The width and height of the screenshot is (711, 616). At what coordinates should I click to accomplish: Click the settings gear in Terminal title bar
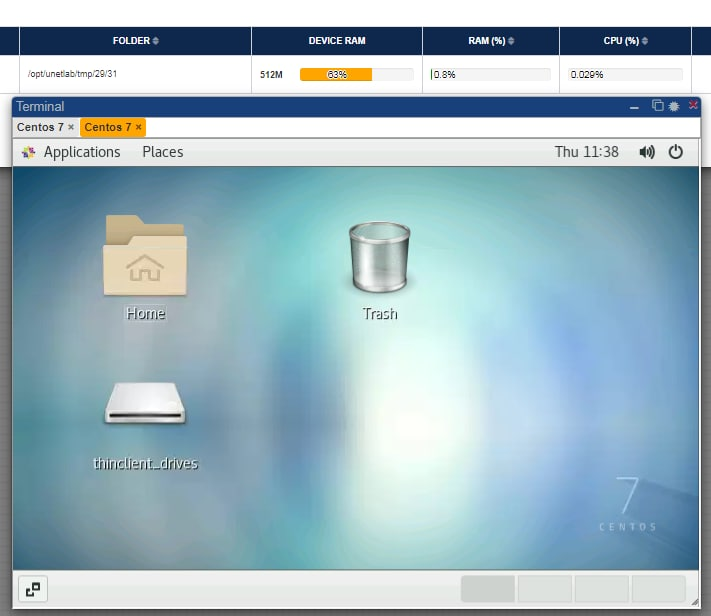tap(674, 106)
